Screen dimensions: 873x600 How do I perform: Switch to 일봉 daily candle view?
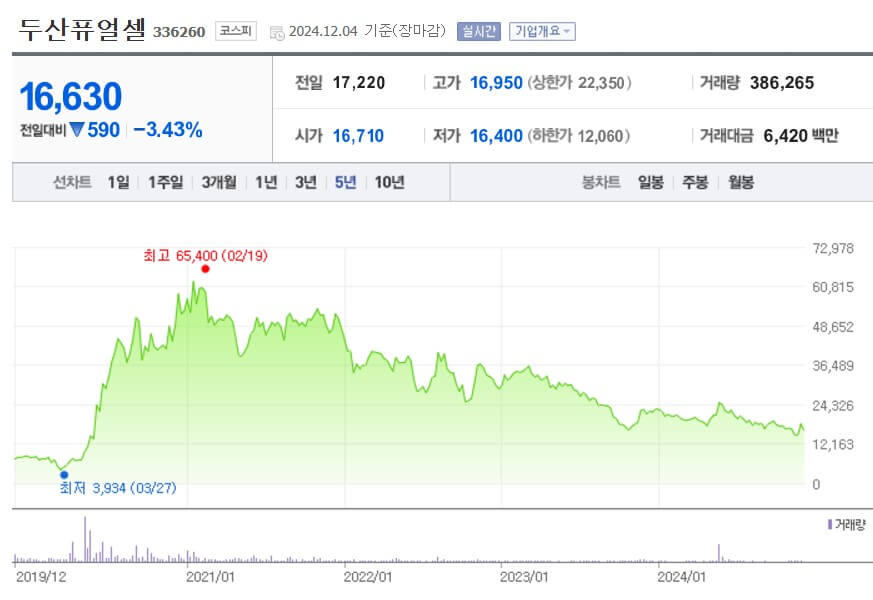pyautogui.click(x=648, y=184)
